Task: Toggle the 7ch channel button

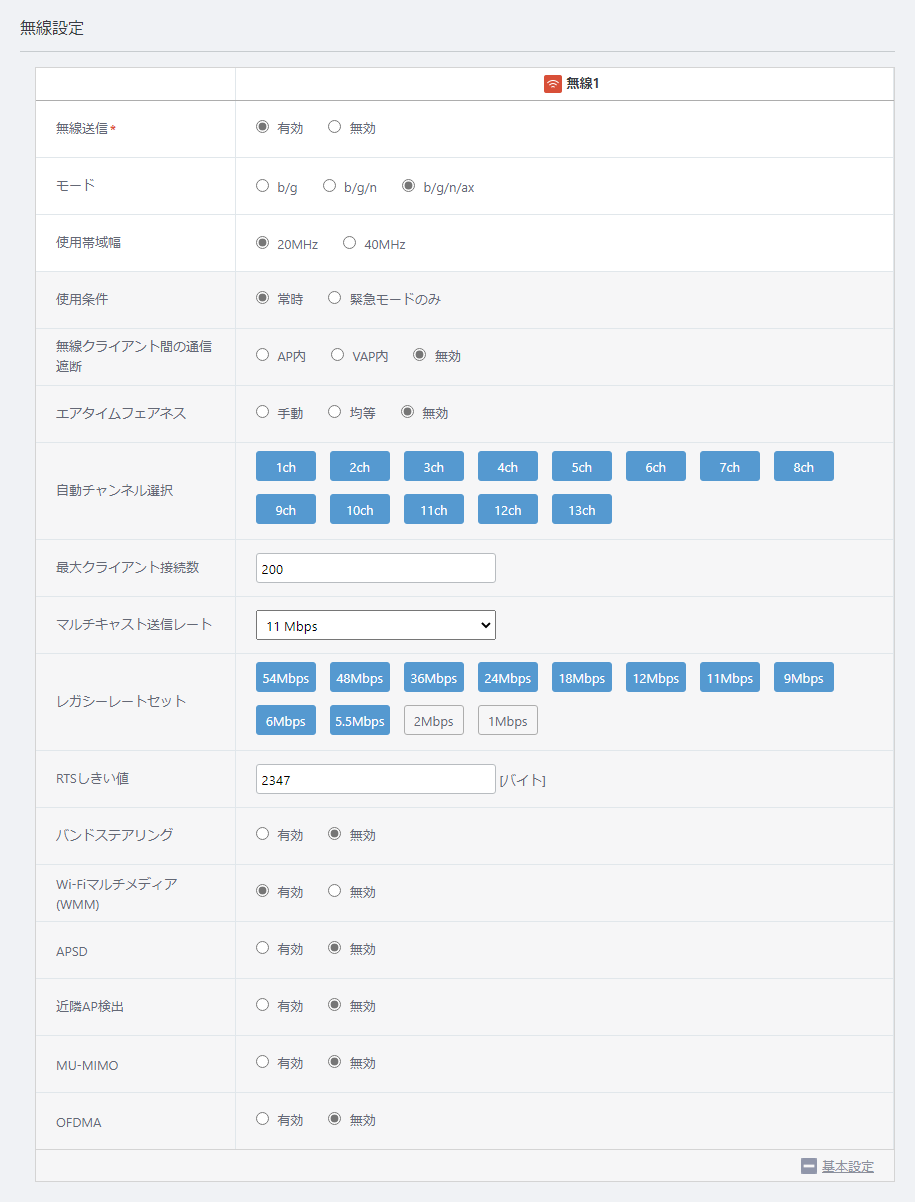Action: click(730, 467)
